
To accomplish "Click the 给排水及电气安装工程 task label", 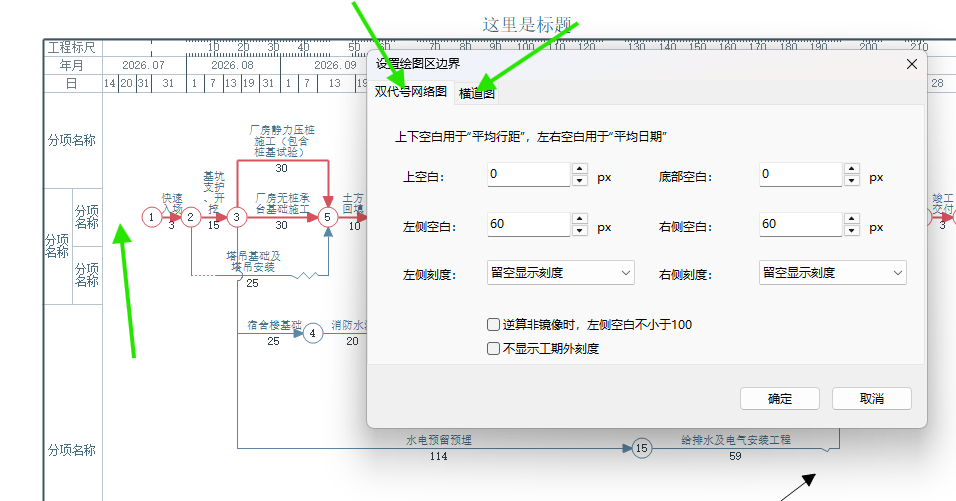I will [x=736, y=440].
